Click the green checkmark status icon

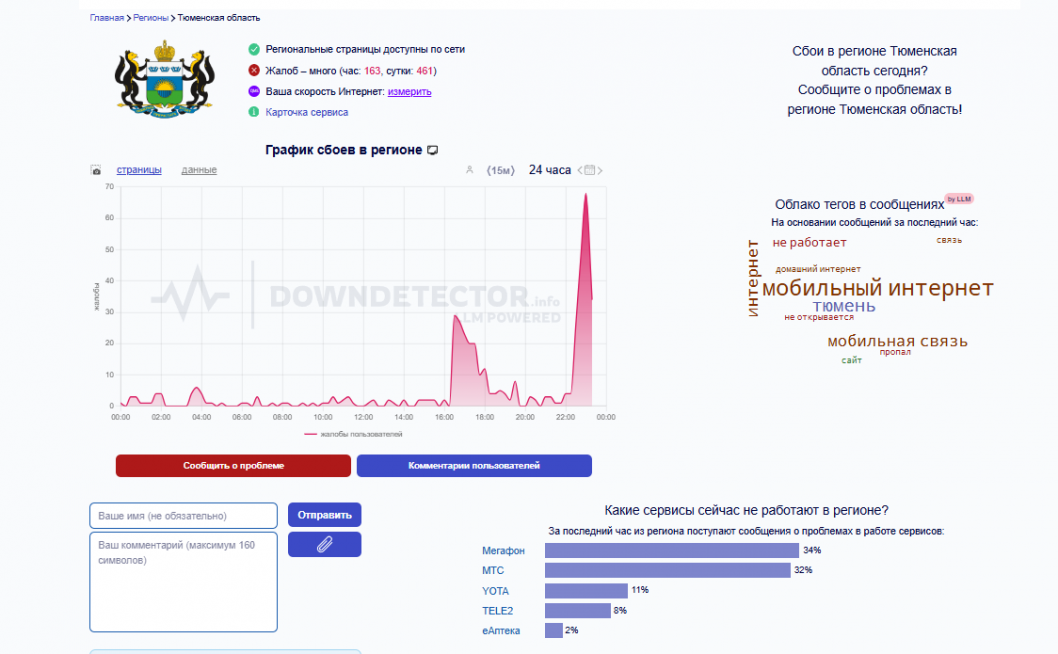coord(254,49)
